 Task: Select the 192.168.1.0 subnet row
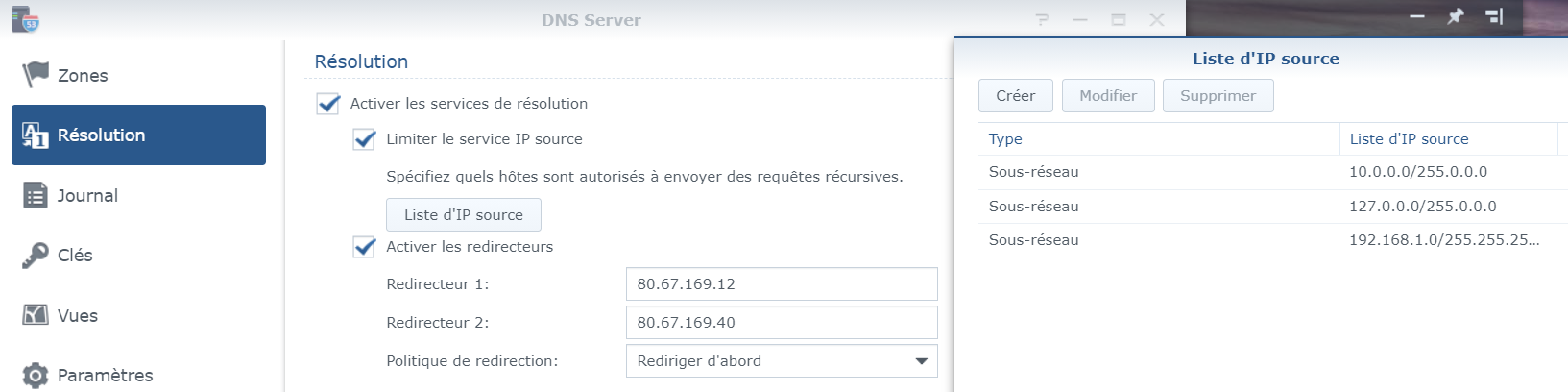coord(1272,240)
